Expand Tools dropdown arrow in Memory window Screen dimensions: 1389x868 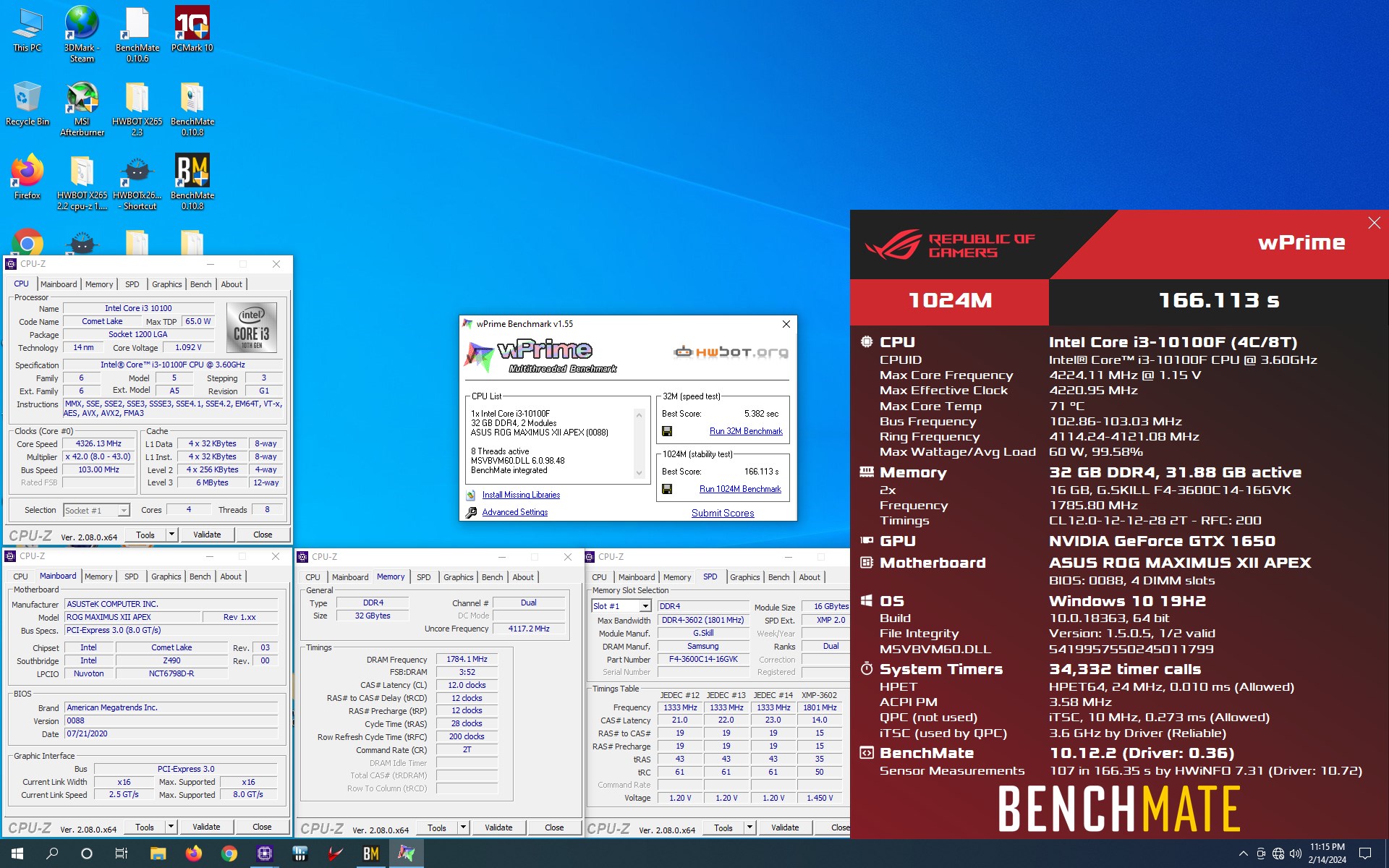[463, 827]
